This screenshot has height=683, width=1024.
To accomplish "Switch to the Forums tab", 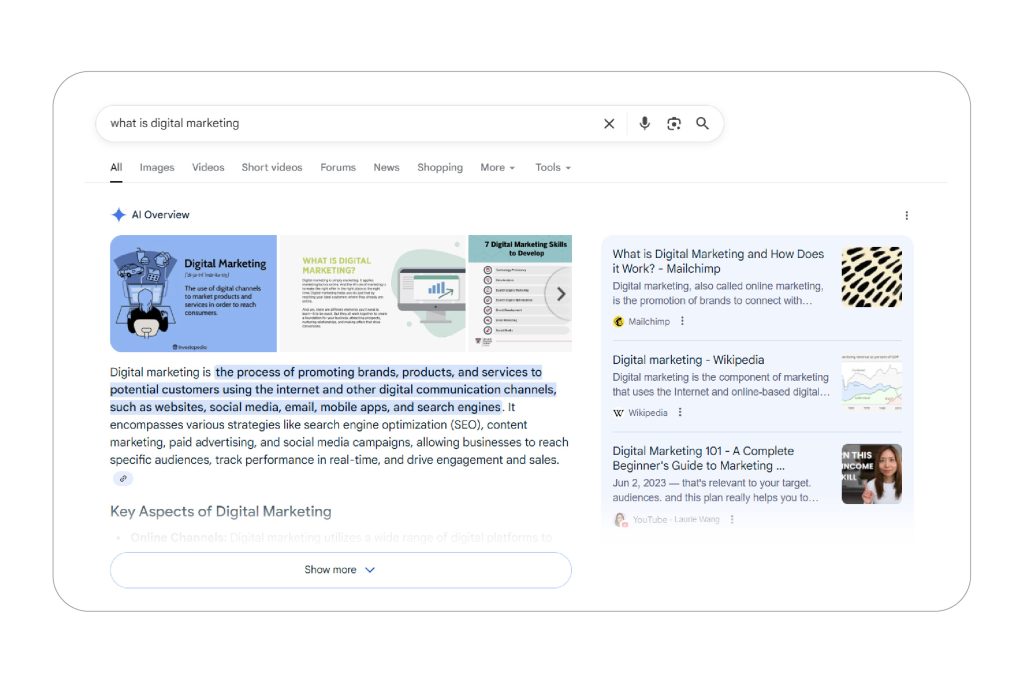I will pyautogui.click(x=338, y=168).
